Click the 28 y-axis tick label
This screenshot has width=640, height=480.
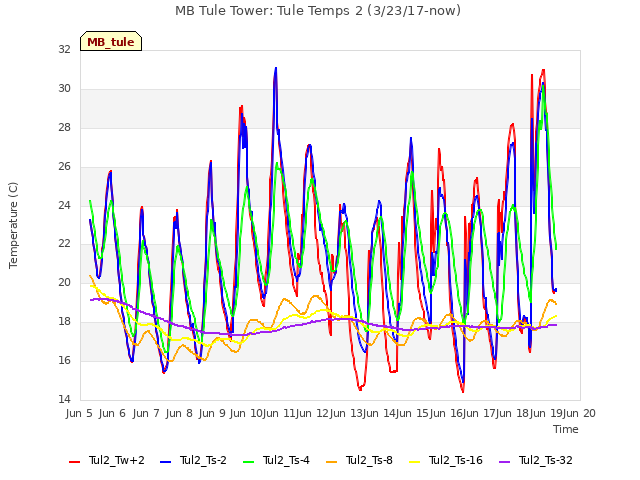click(64, 128)
